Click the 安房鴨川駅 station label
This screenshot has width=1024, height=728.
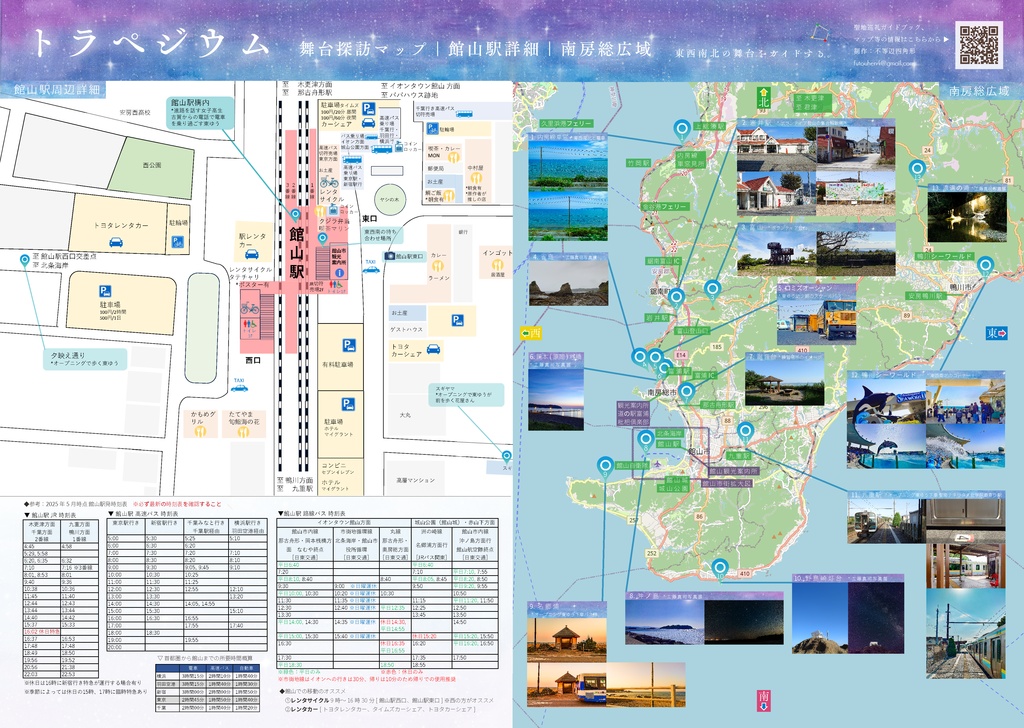point(925,296)
